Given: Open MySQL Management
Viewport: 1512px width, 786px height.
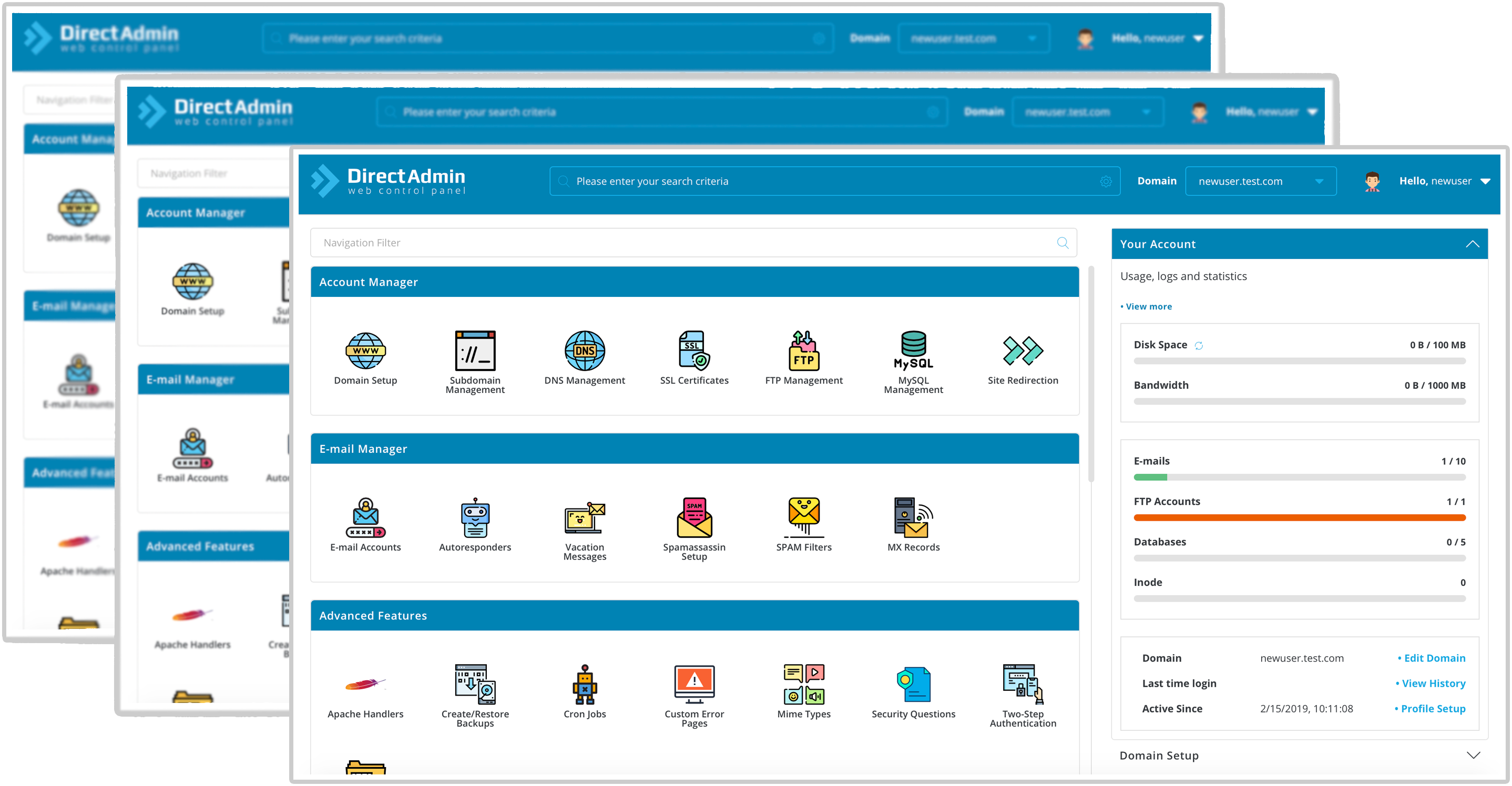Looking at the screenshot, I should click(913, 351).
